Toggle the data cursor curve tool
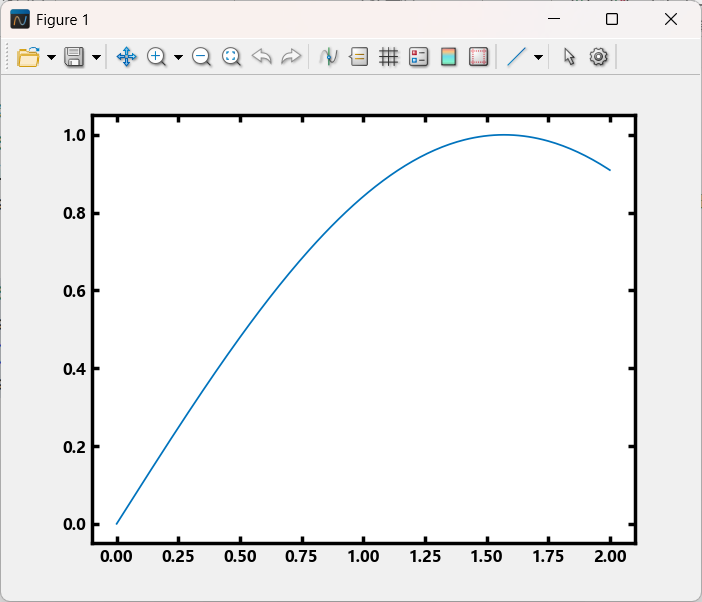Image resolution: width=702 pixels, height=602 pixels. pyautogui.click(x=329, y=57)
